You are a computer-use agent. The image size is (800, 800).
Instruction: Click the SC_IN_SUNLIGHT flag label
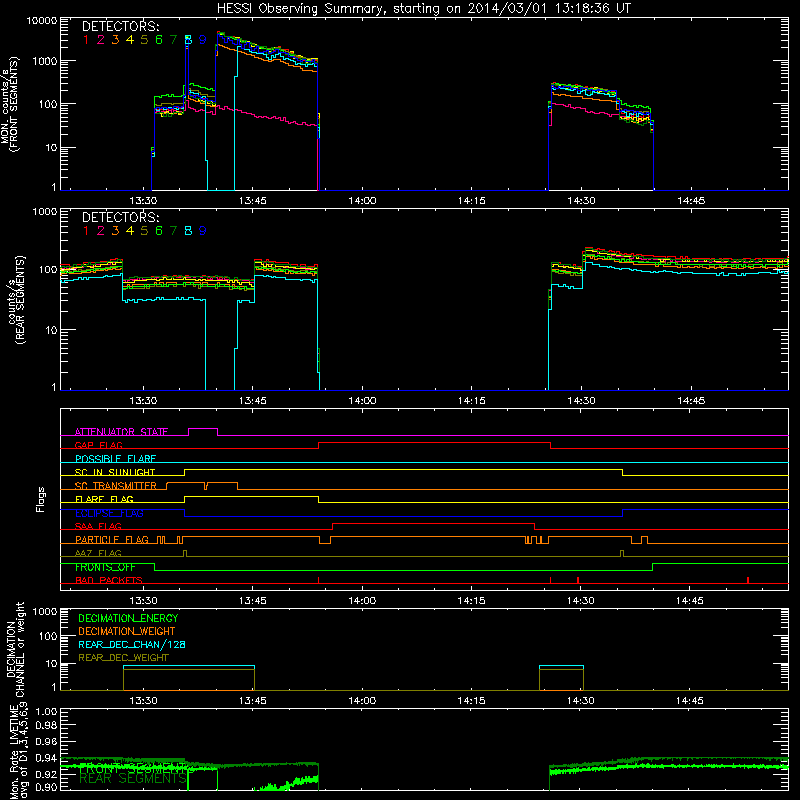click(115, 472)
